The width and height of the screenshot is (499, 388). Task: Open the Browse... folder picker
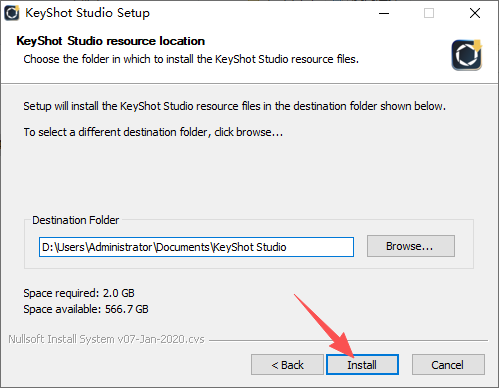(411, 246)
